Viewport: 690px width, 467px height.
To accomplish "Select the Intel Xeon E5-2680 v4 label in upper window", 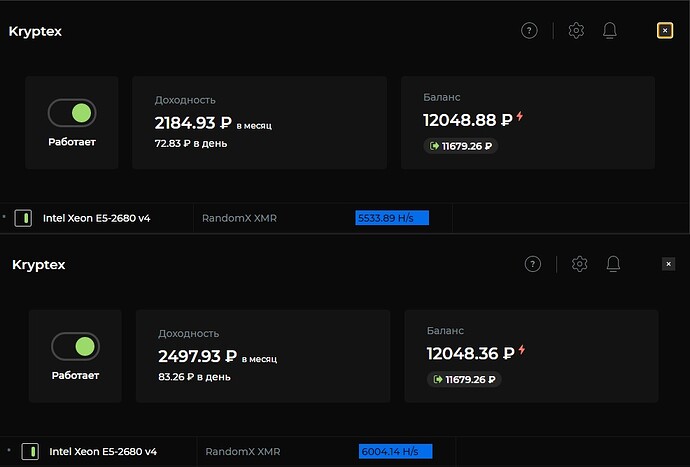I will point(96,218).
